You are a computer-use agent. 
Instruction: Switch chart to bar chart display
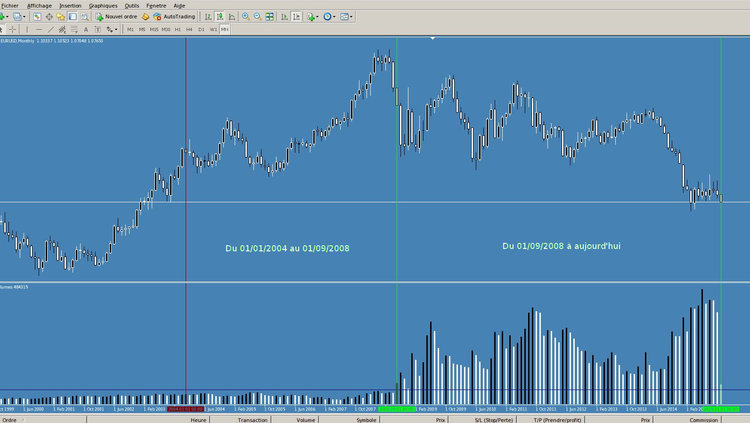point(207,17)
